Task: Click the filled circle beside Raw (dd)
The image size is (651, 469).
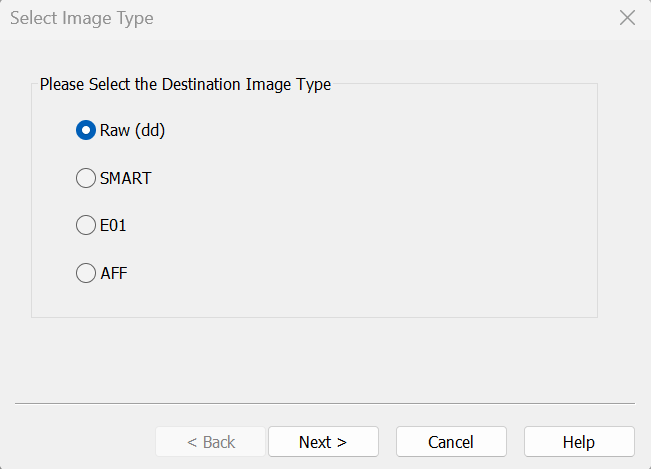Action: 86,130
